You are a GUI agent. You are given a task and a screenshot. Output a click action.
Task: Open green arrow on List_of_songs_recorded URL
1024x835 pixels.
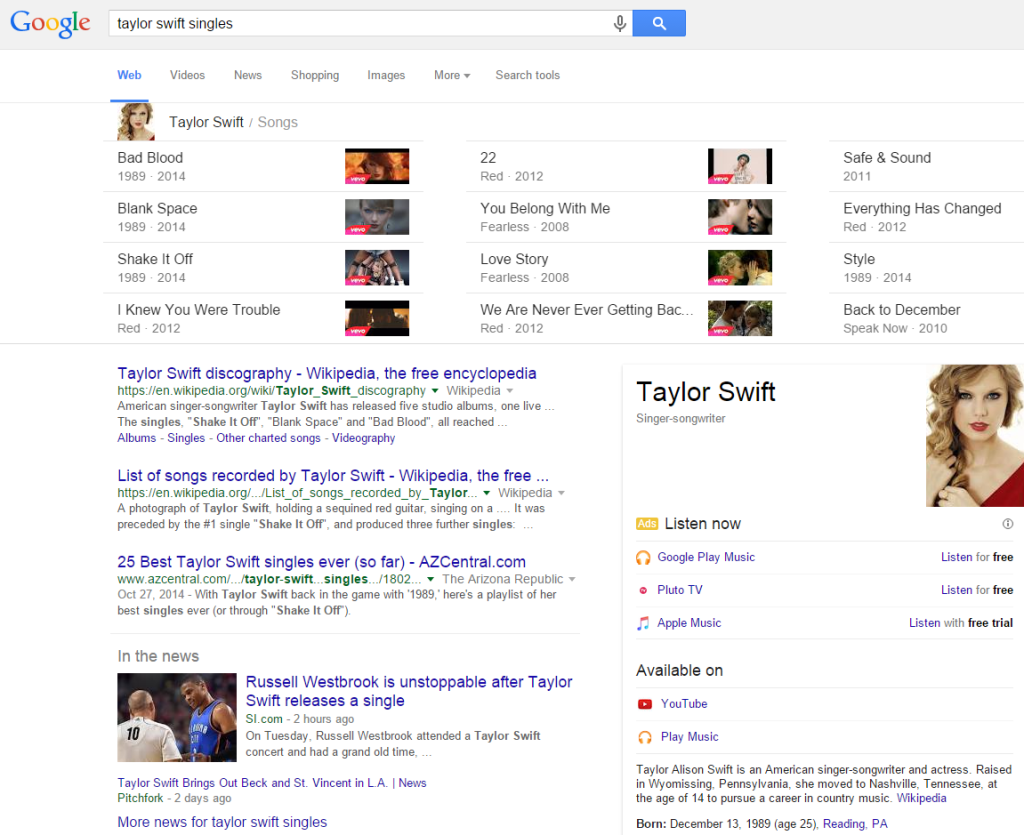(487, 494)
